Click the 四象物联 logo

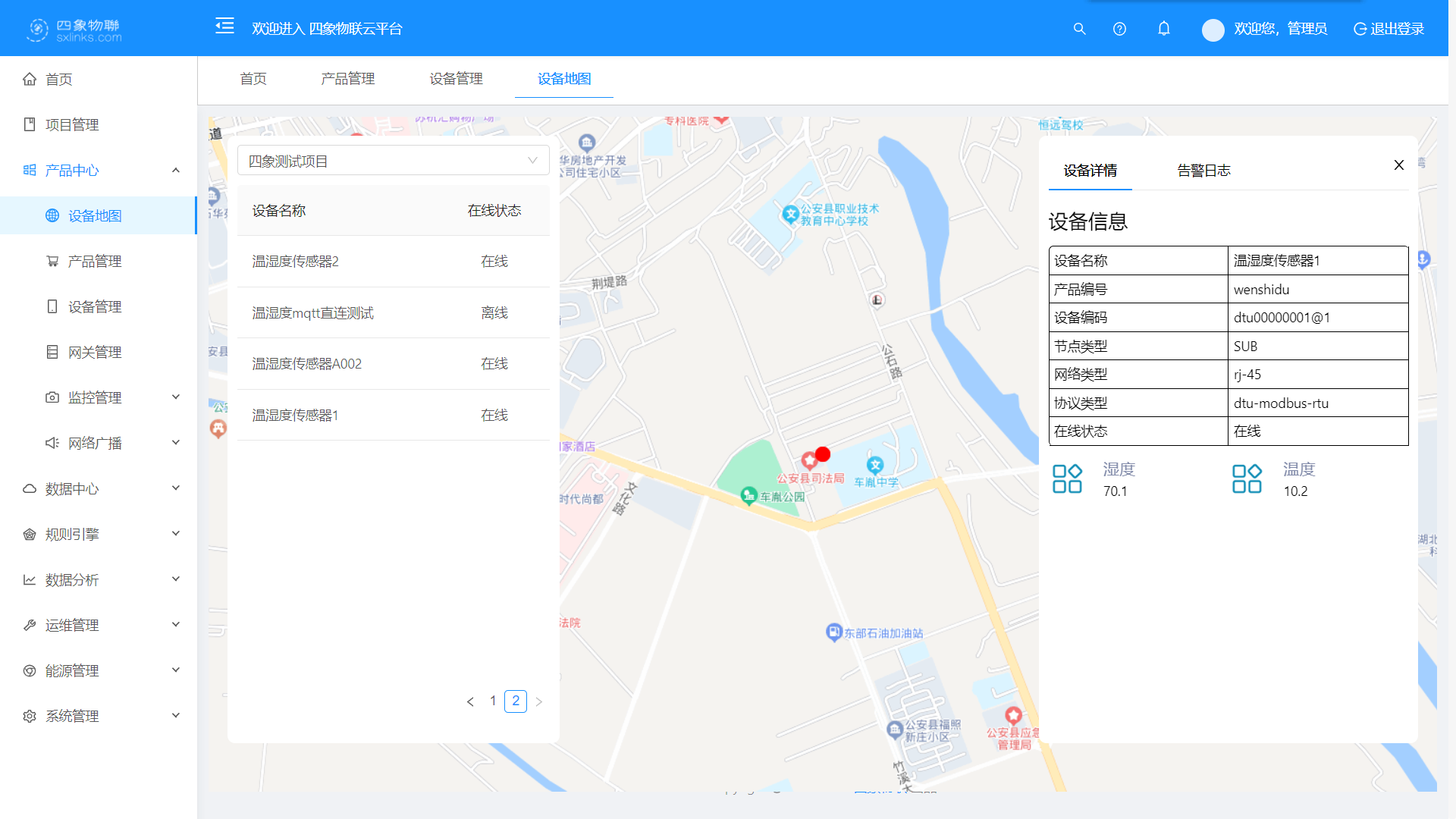72,28
